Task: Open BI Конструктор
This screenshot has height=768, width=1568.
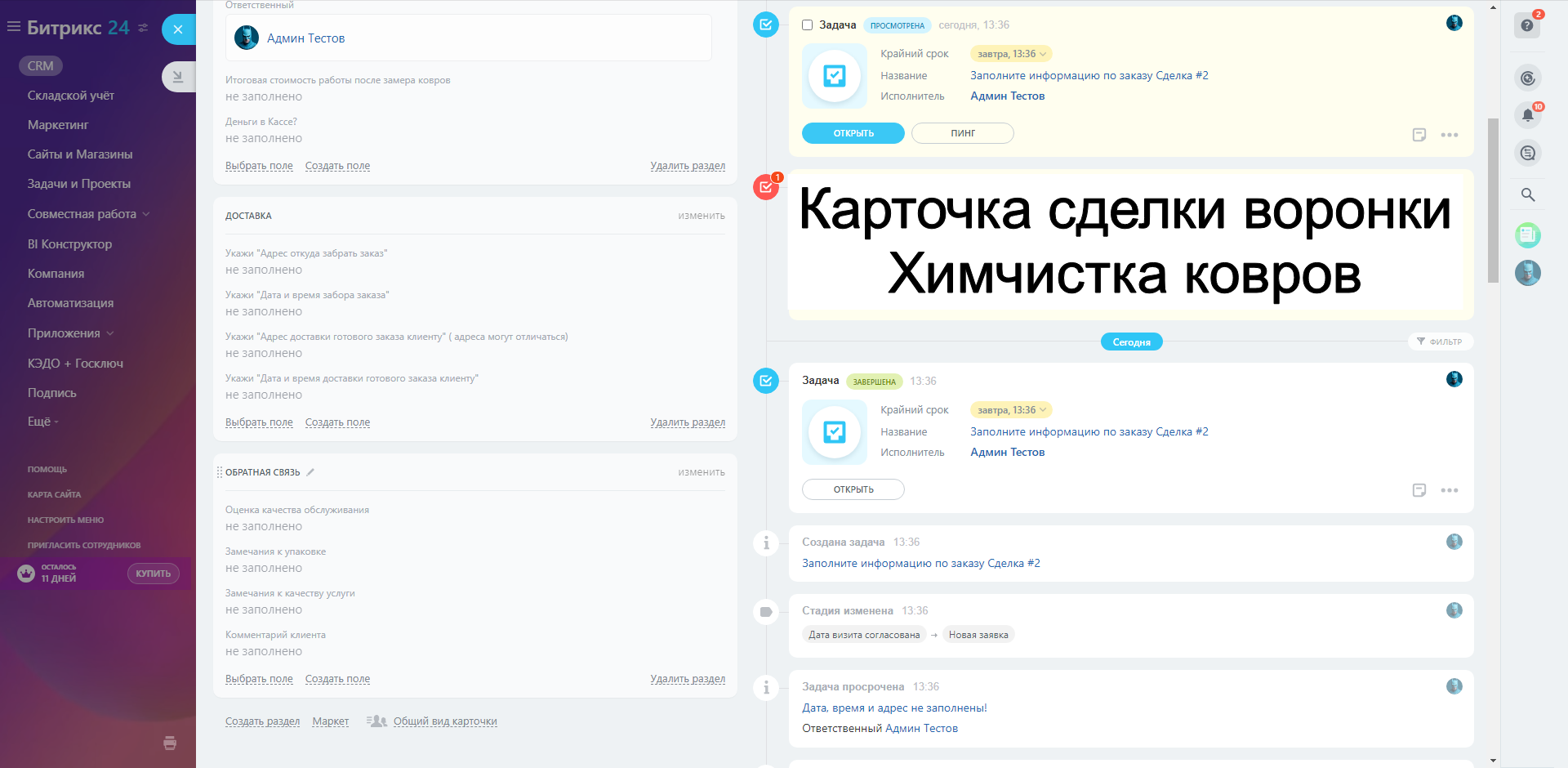Action: coord(70,244)
